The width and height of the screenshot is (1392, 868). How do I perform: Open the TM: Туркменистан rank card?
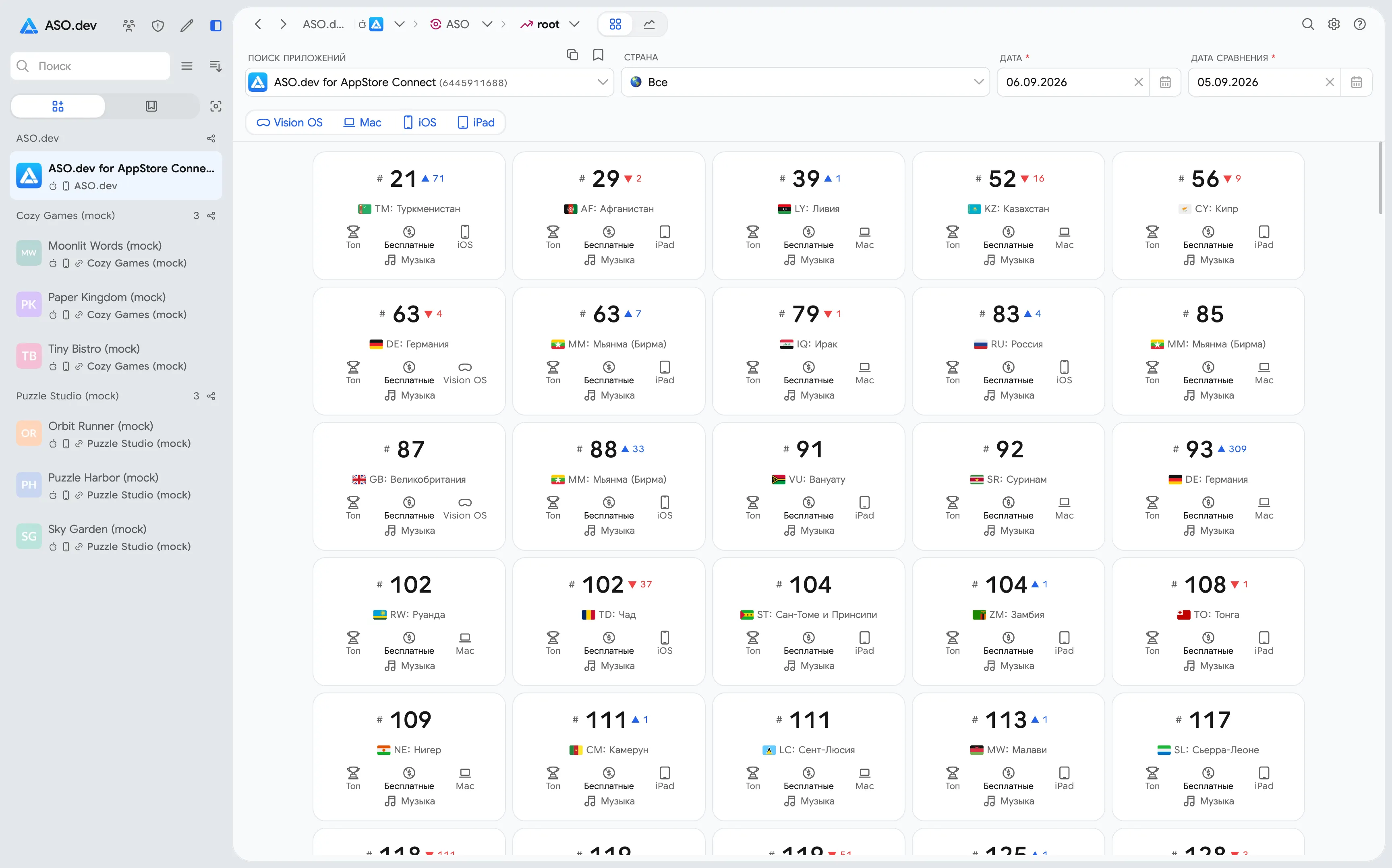point(409,216)
